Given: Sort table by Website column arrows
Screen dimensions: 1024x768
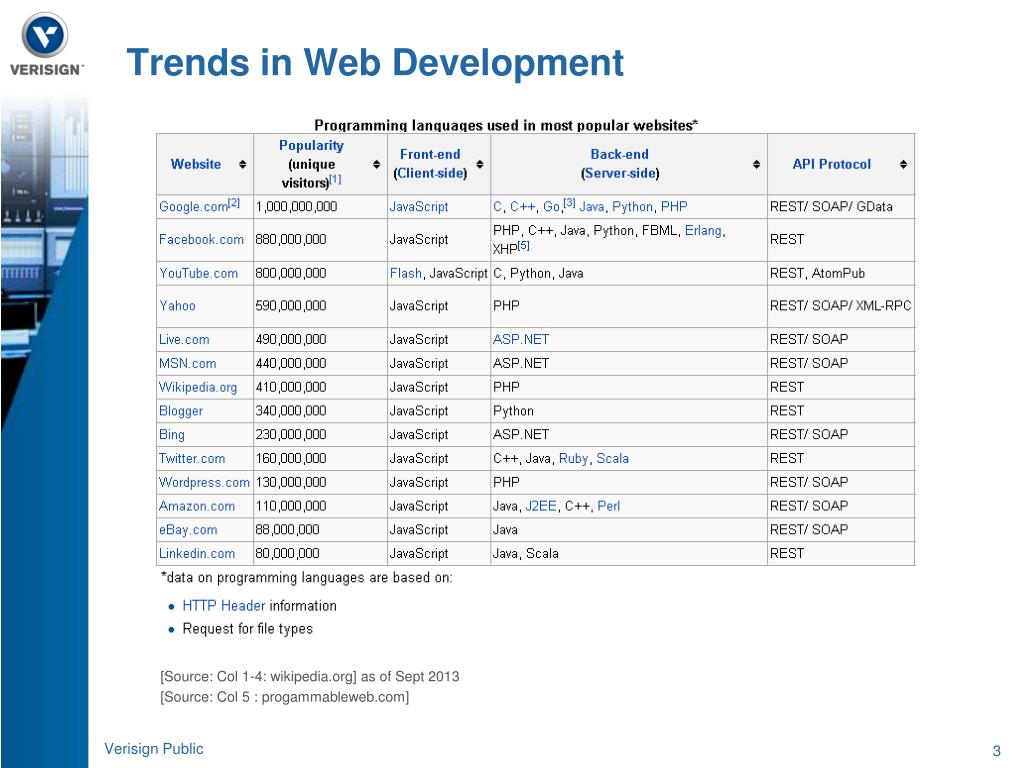Looking at the screenshot, I should (x=242, y=165).
